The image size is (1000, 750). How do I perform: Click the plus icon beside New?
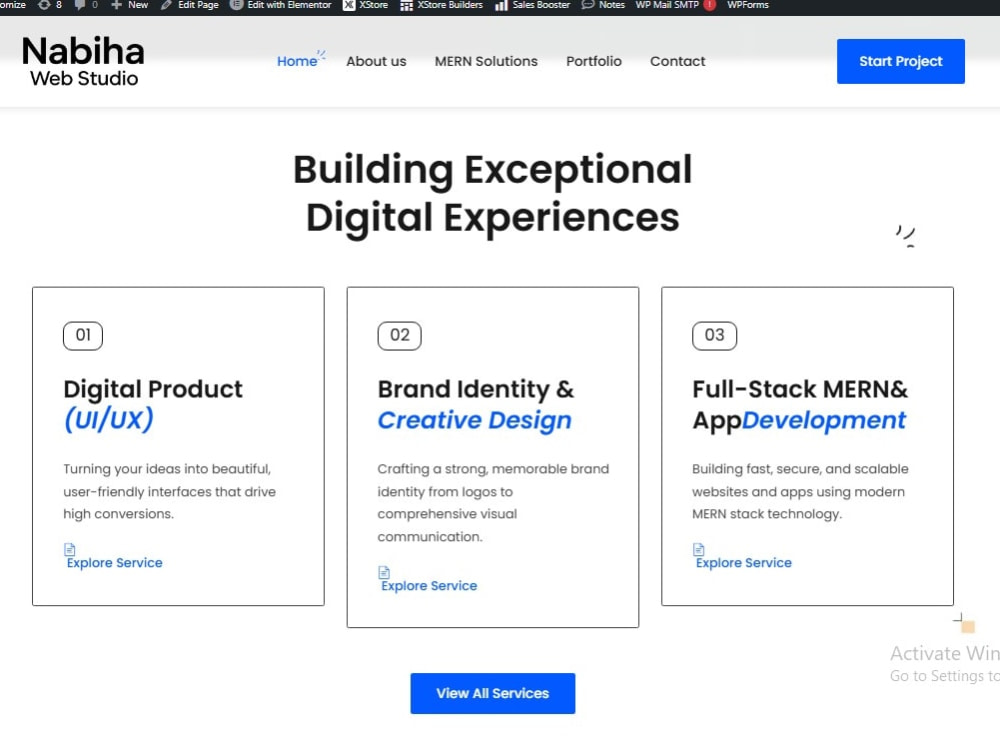pos(116,5)
